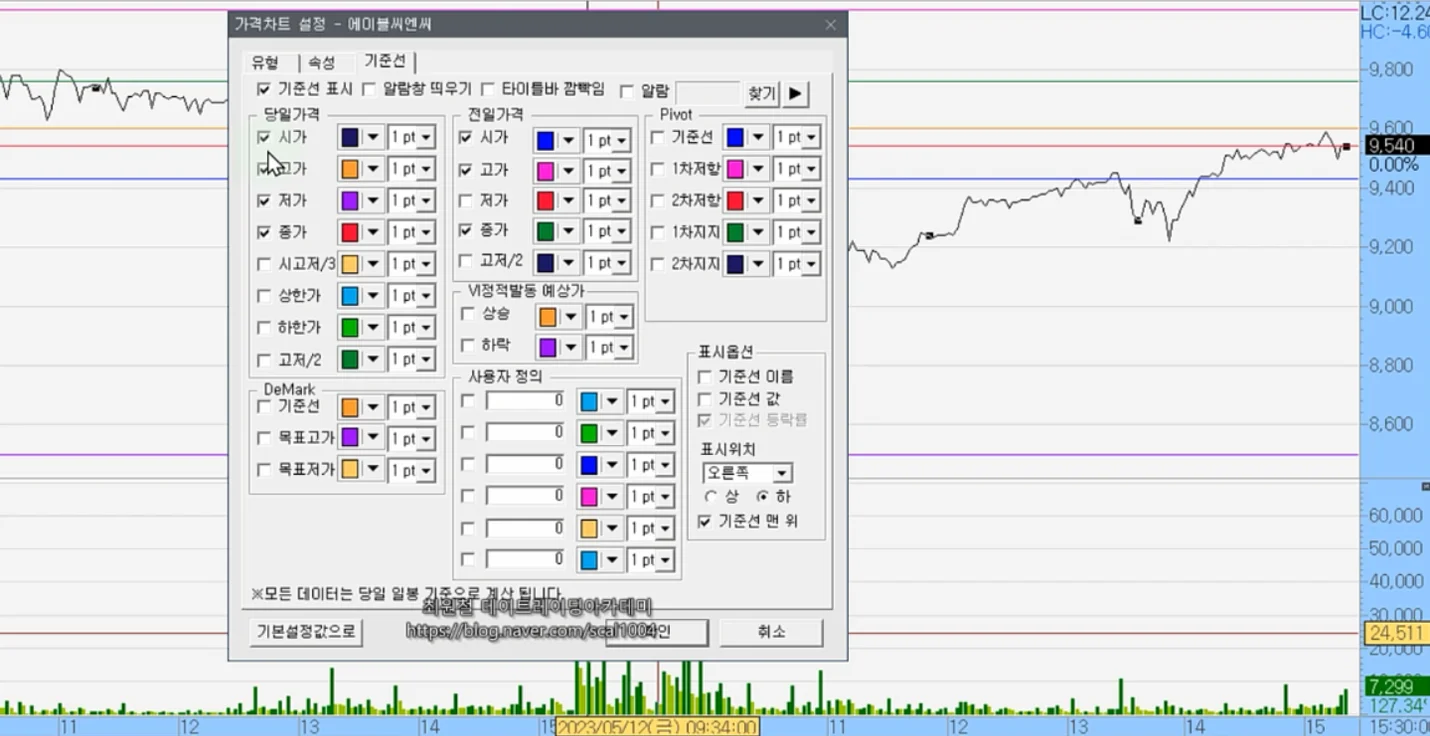1430x736 pixels.
Task: Click 기본설정값으로 button
Action: pos(305,632)
